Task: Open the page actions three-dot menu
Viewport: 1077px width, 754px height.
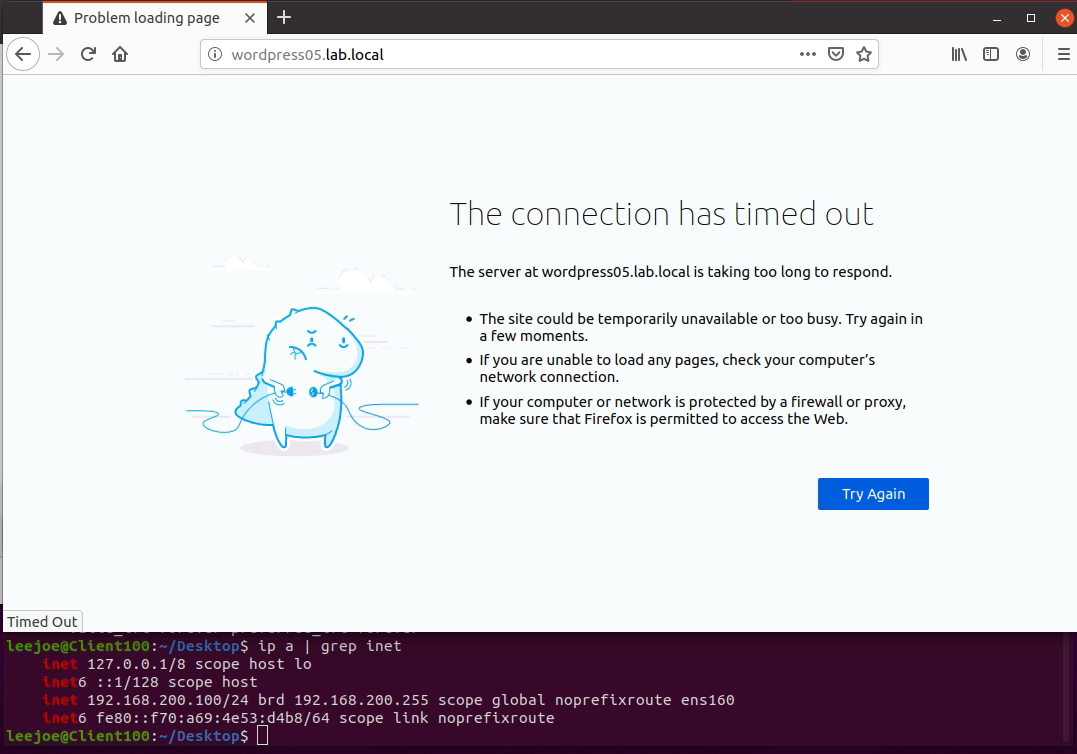Action: click(x=808, y=54)
